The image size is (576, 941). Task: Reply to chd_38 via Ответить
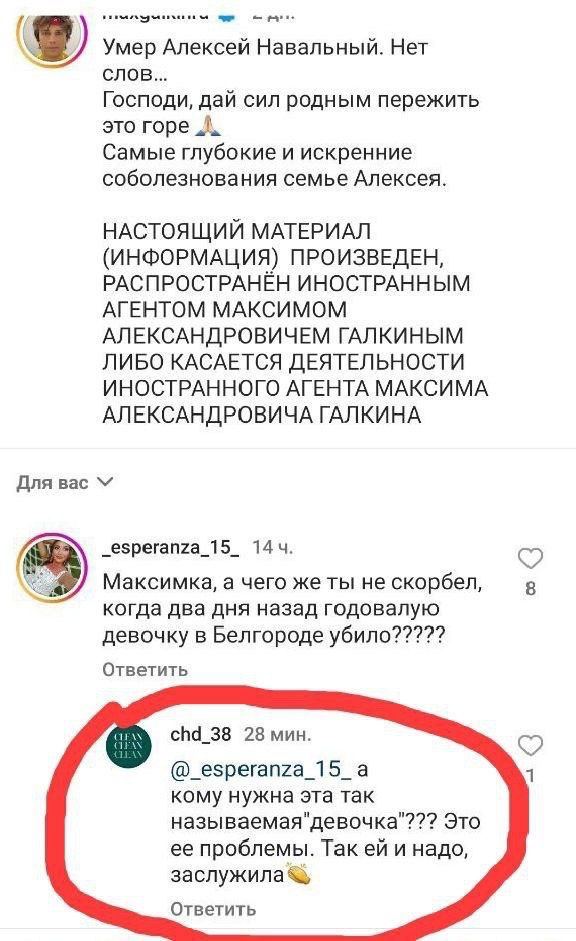click(x=213, y=909)
